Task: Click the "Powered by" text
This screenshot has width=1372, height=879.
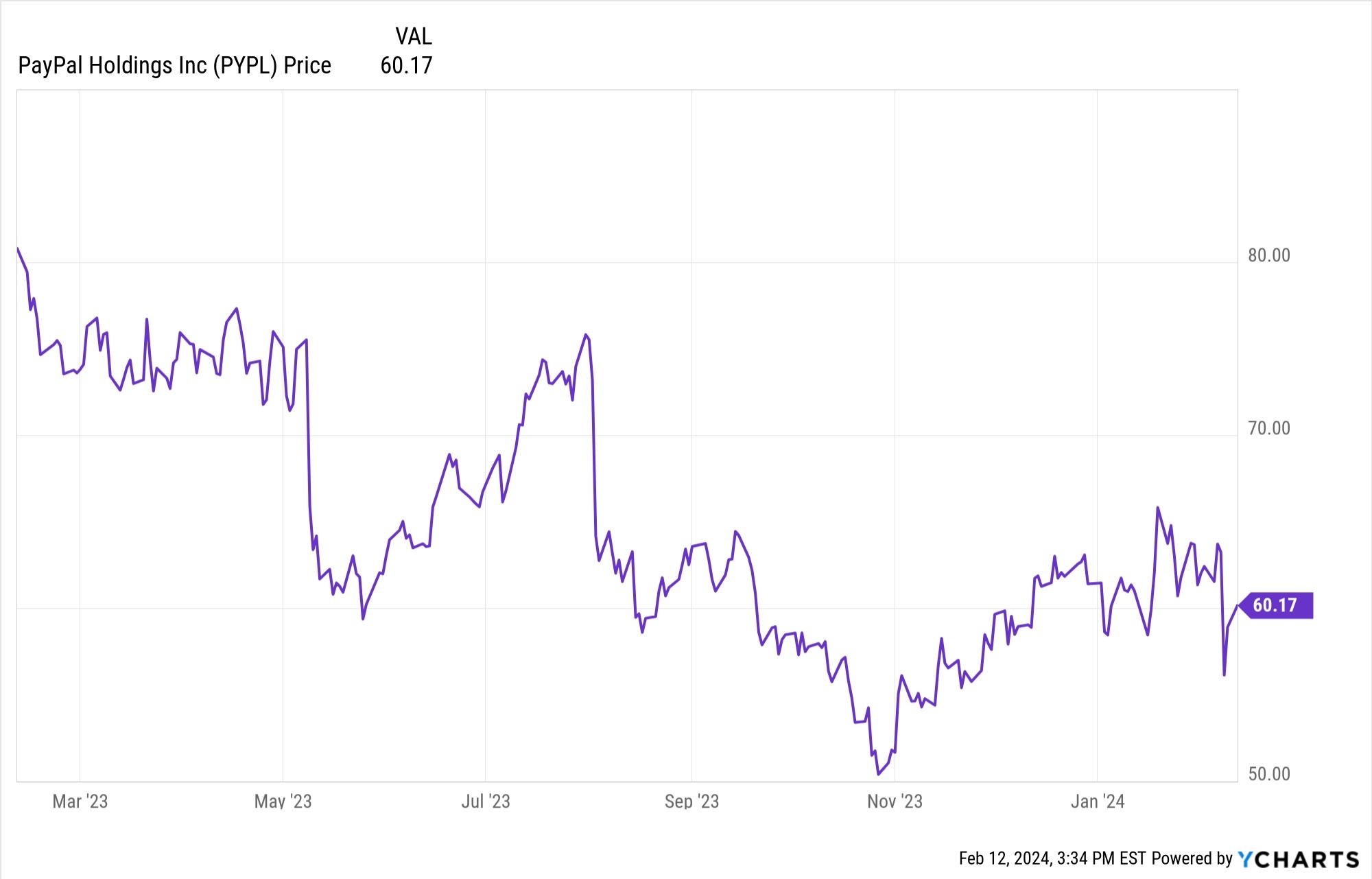Action: (x=1192, y=858)
